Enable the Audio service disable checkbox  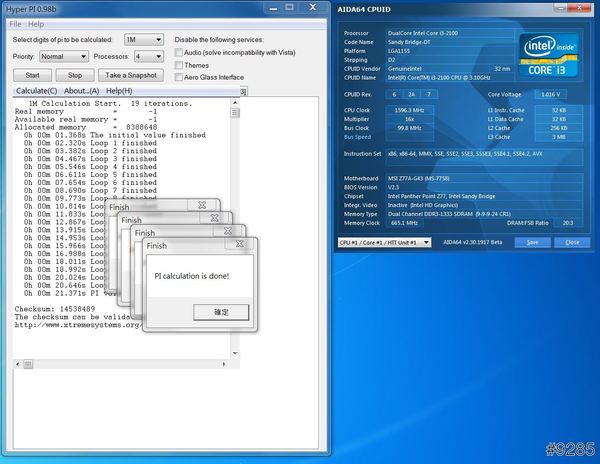coord(179,51)
